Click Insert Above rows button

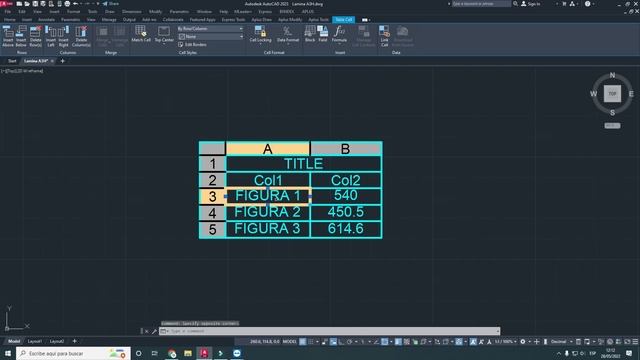pyautogui.click(x=8, y=36)
